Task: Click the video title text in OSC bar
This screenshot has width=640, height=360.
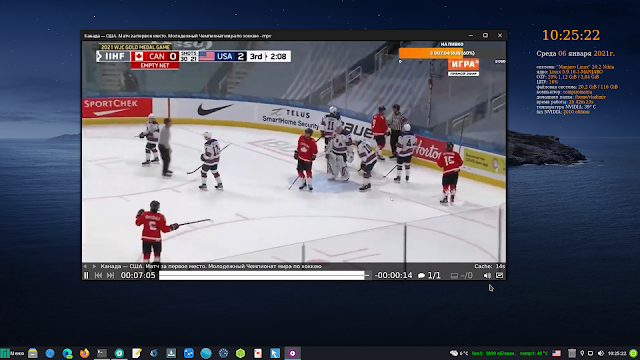Action: pyautogui.click(x=211, y=266)
